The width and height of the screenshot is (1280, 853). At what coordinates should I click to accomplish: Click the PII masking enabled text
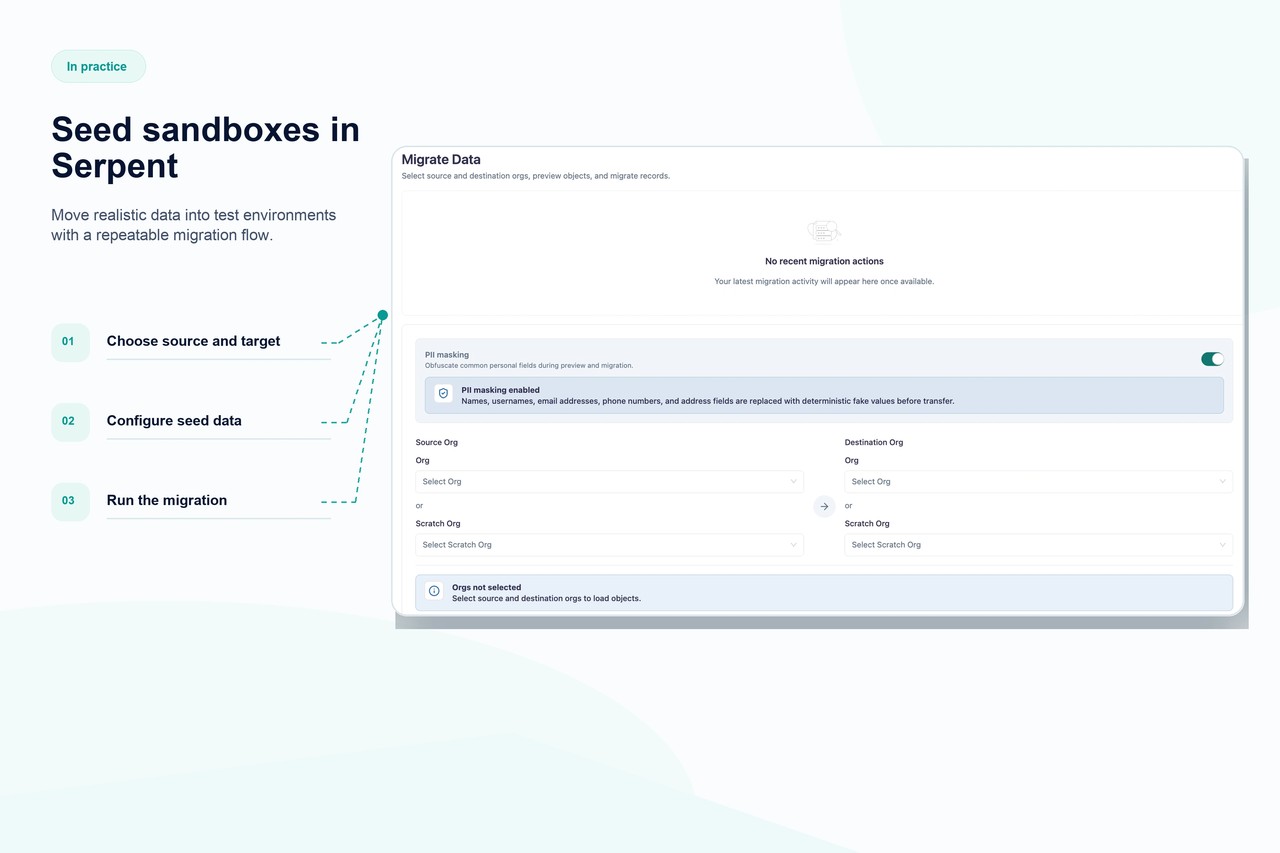click(x=500, y=390)
